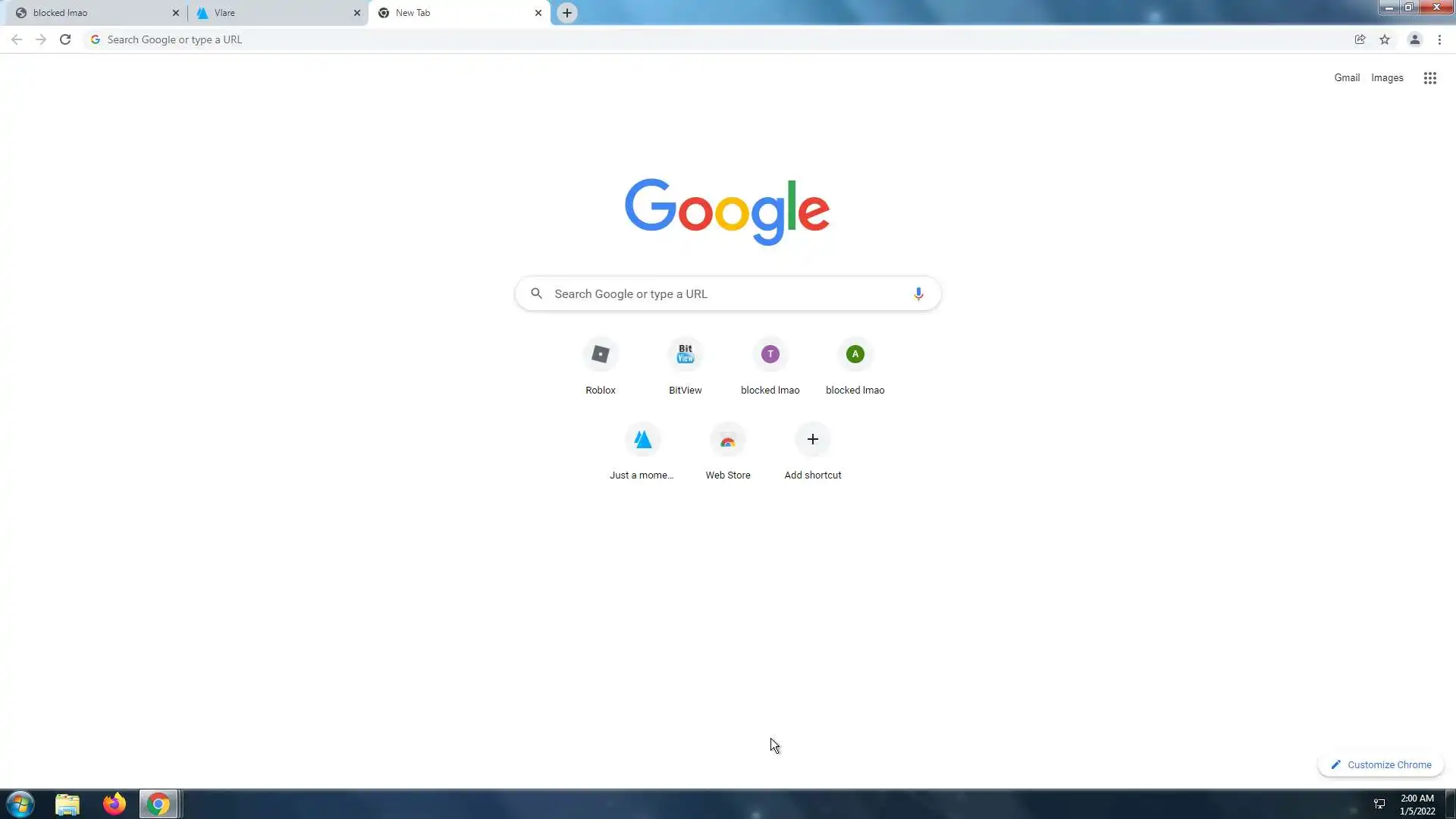Switch to the first blocked lmao tab
The image size is (1456, 819).
coord(91,13)
